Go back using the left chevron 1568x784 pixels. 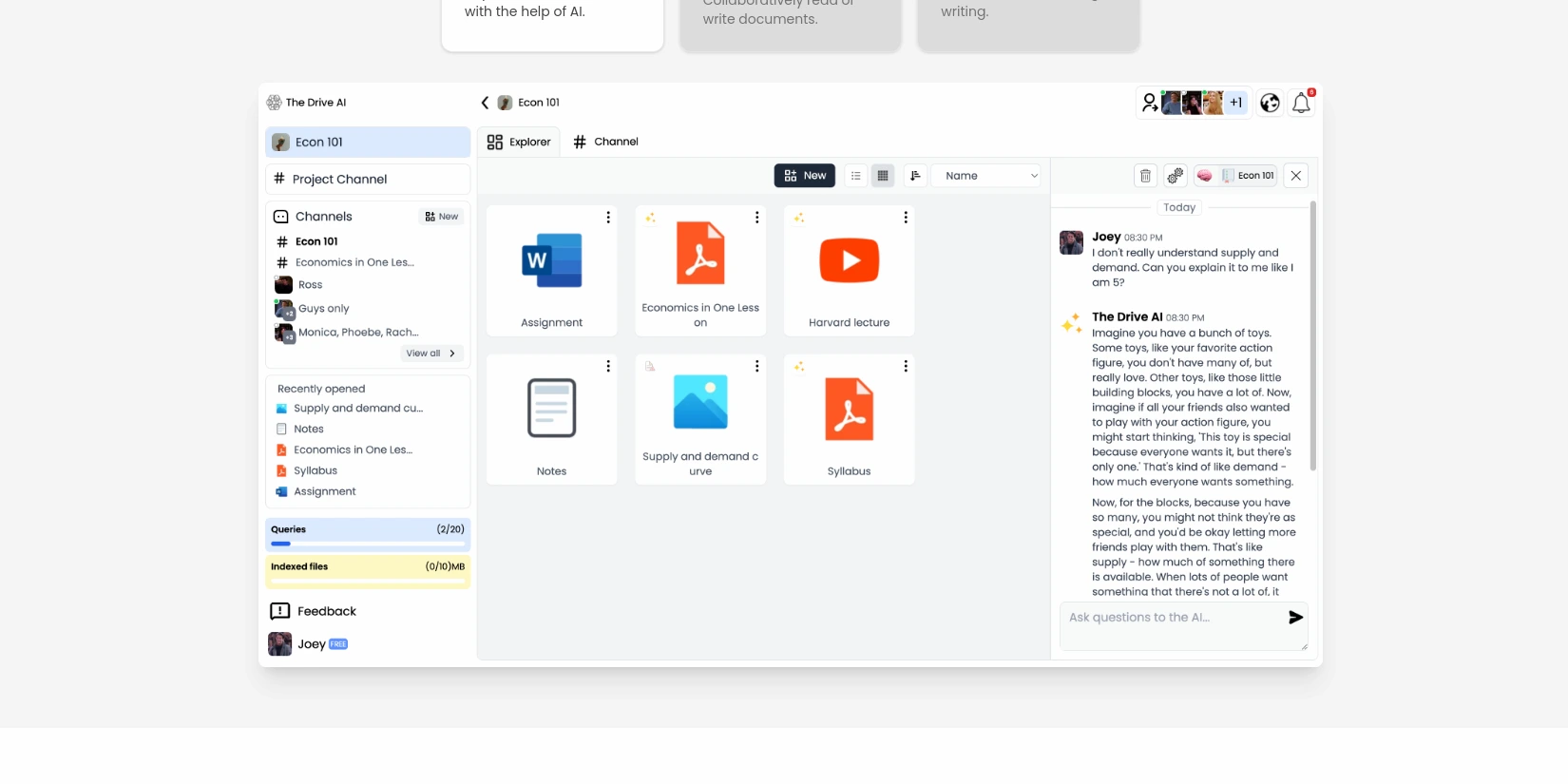coord(485,103)
